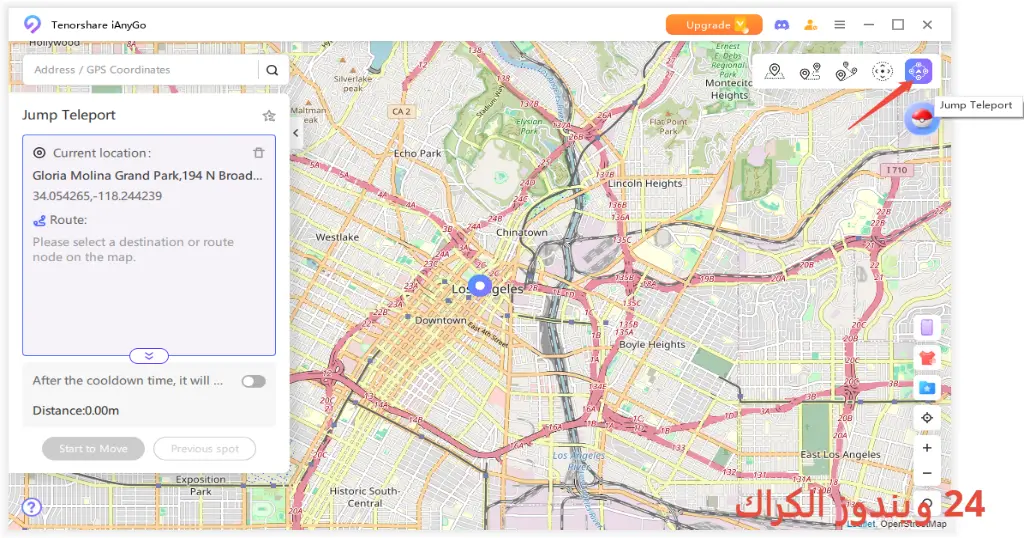1024x538 pixels.
Task: Click the Boyle Heights label on map
Action: point(652,344)
